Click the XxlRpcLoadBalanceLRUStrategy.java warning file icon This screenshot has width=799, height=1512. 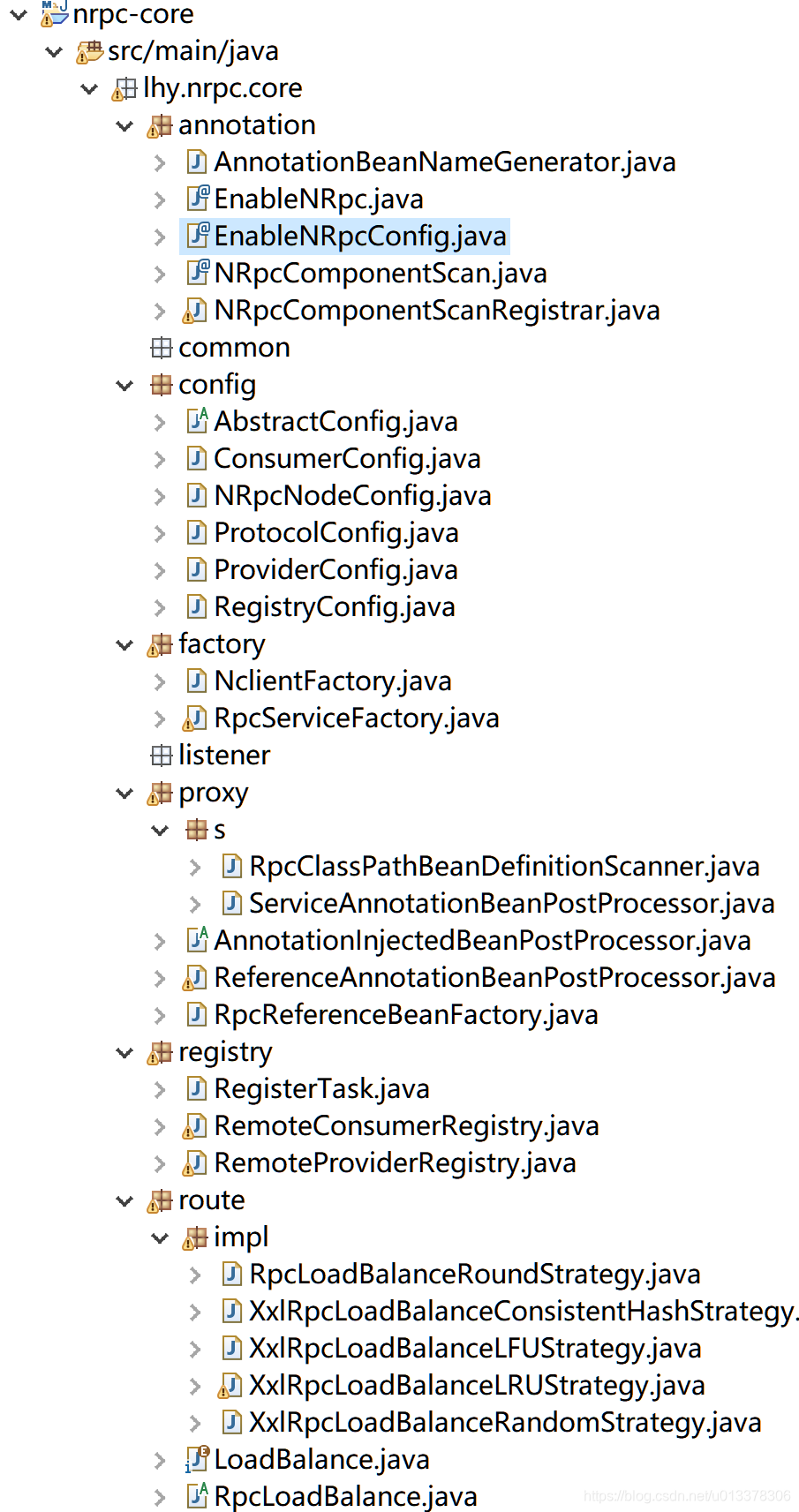[230, 1386]
